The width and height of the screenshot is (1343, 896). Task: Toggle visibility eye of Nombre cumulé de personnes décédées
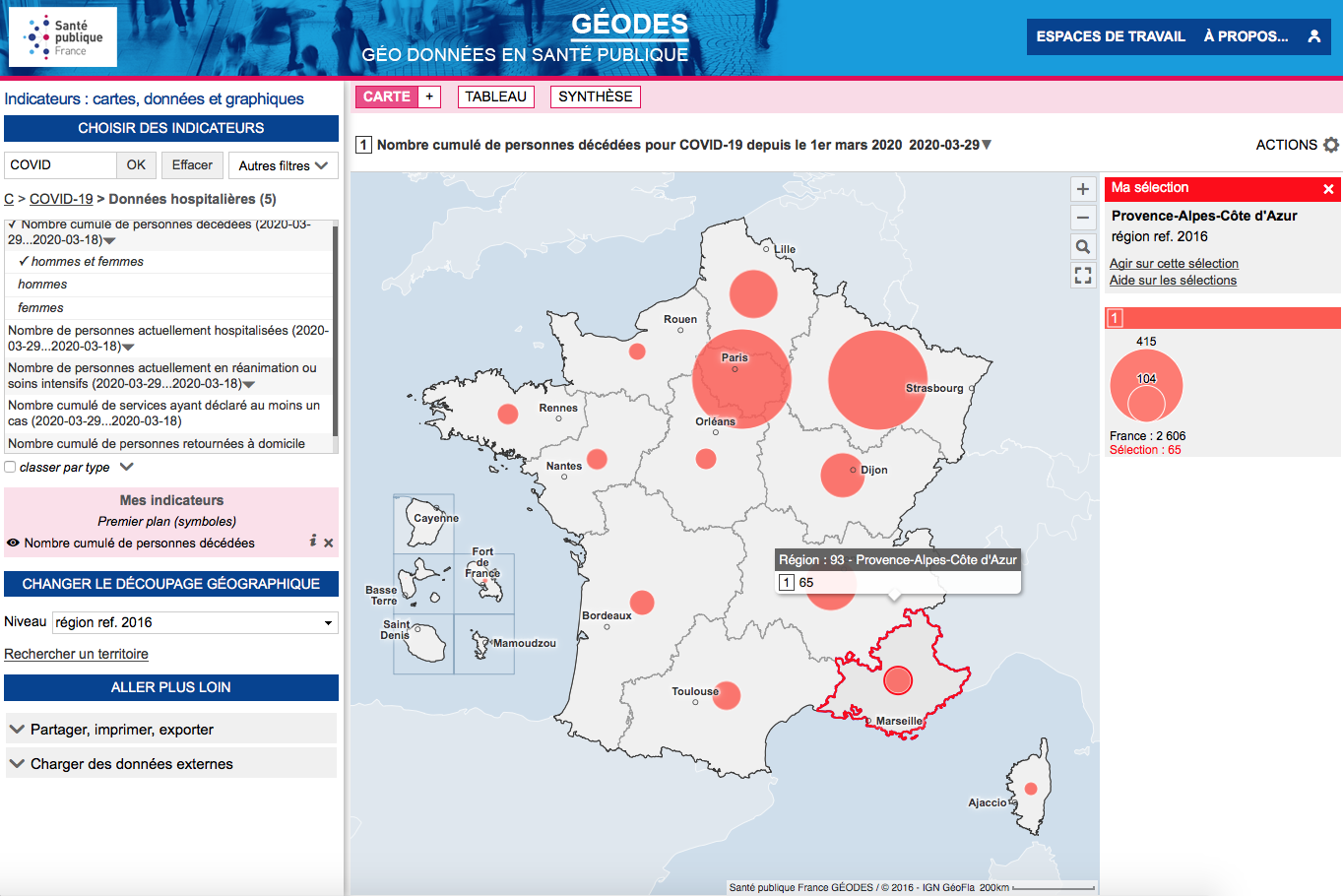pyautogui.click(x=14, y=543)
